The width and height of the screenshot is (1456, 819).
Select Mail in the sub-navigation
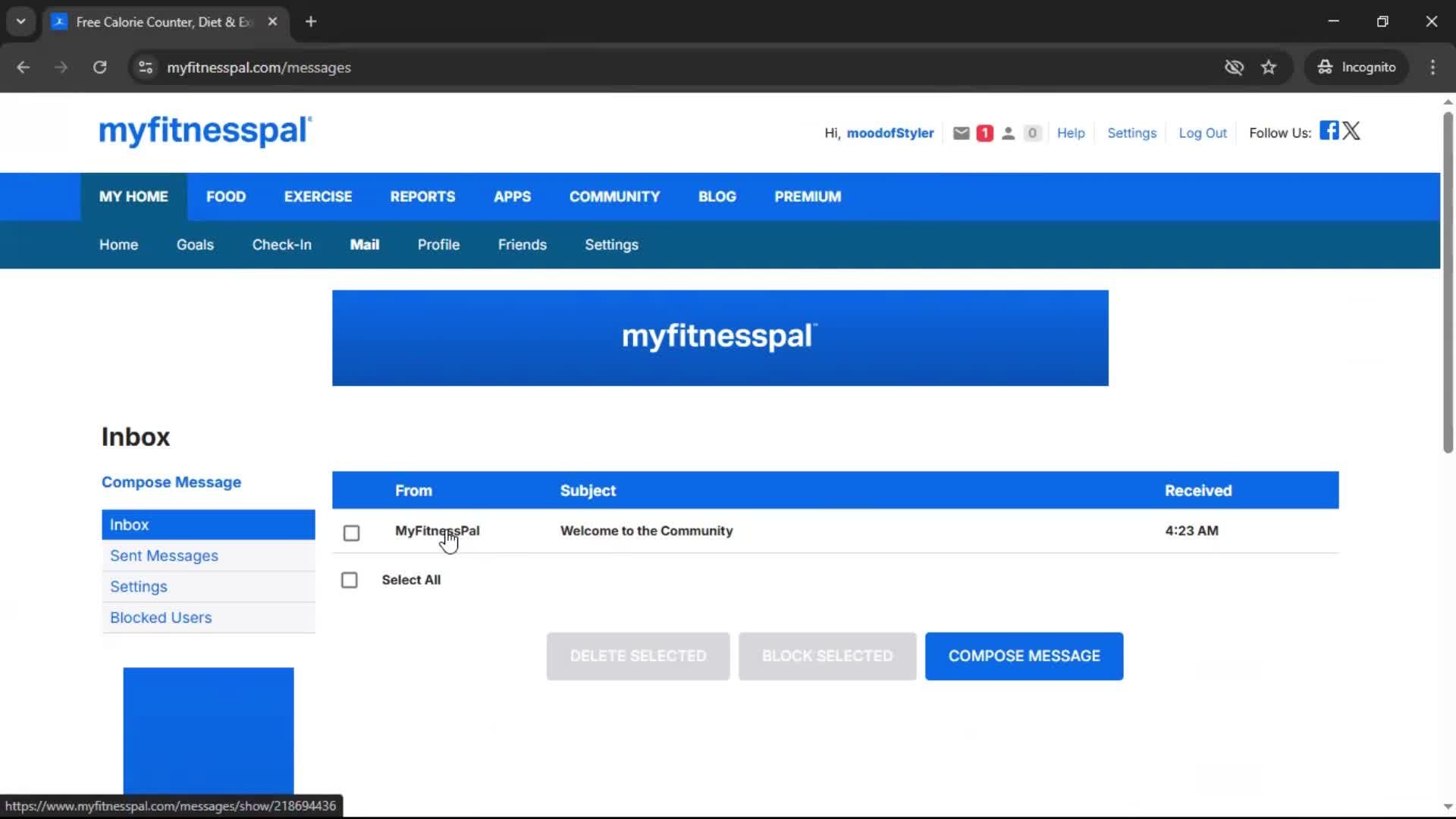click(364, 245)
